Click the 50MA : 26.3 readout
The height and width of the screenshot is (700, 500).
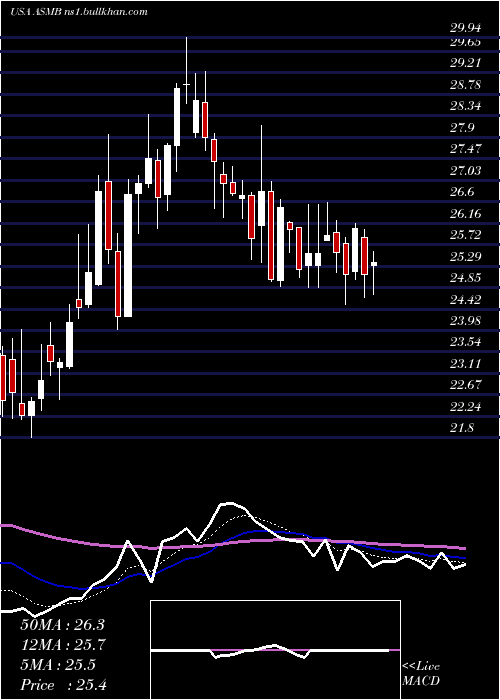coord(62,624)
